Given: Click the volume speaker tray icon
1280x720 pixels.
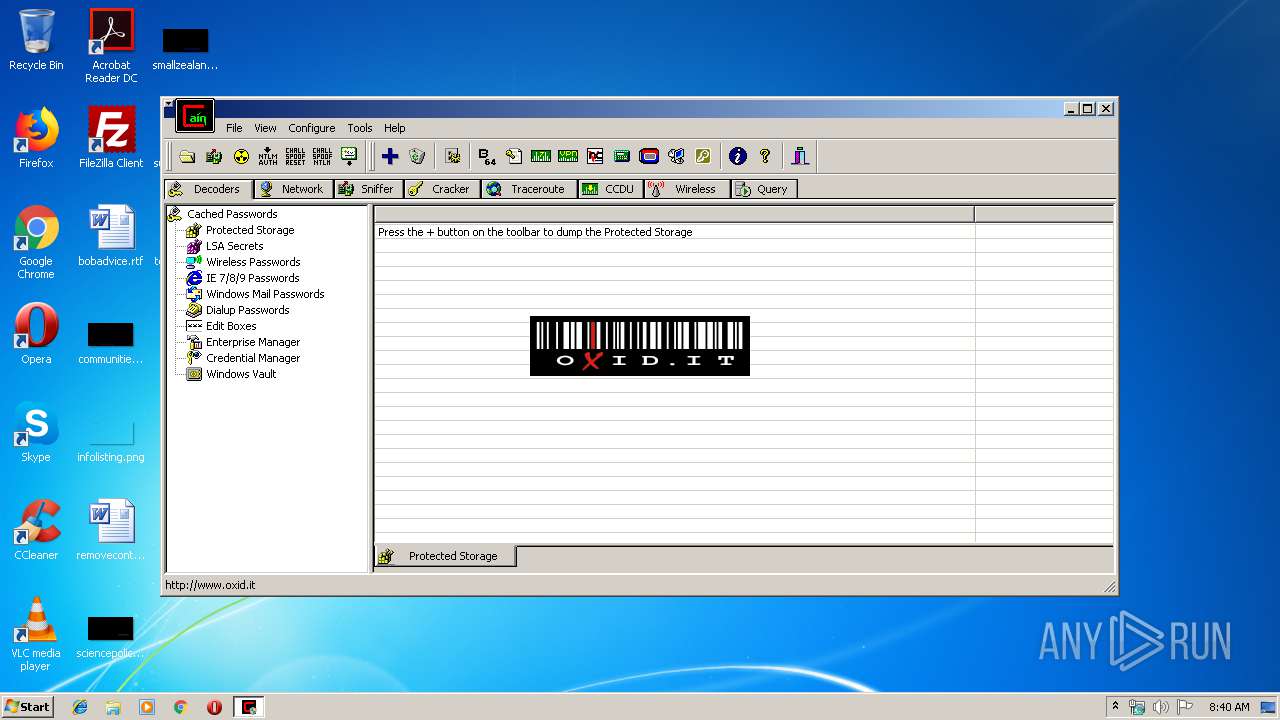Looking at the screenshot, I should coord(1161,707).
